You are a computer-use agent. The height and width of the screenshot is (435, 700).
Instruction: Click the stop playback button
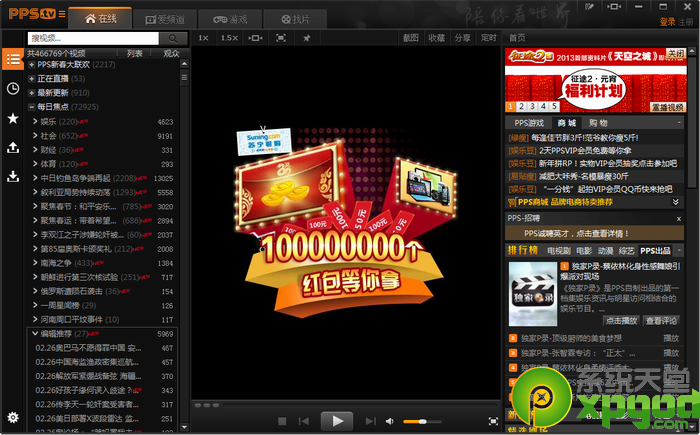tap(282, 421)
